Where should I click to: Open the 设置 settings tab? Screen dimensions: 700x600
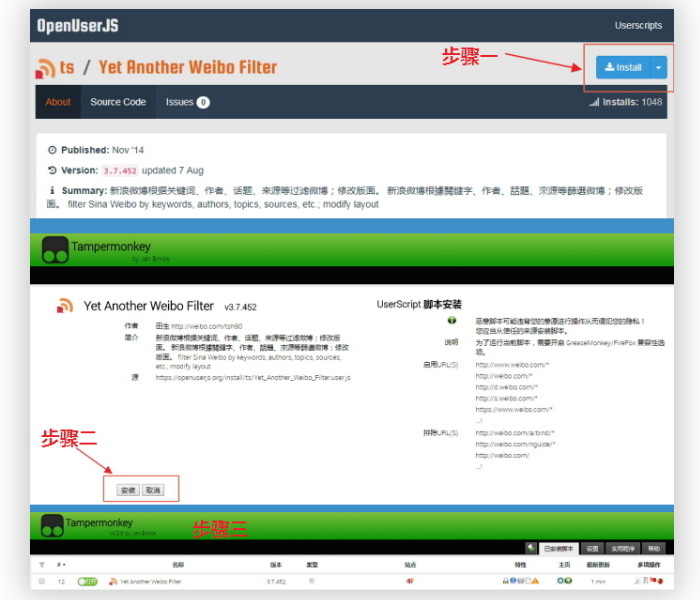click(592, 549)
